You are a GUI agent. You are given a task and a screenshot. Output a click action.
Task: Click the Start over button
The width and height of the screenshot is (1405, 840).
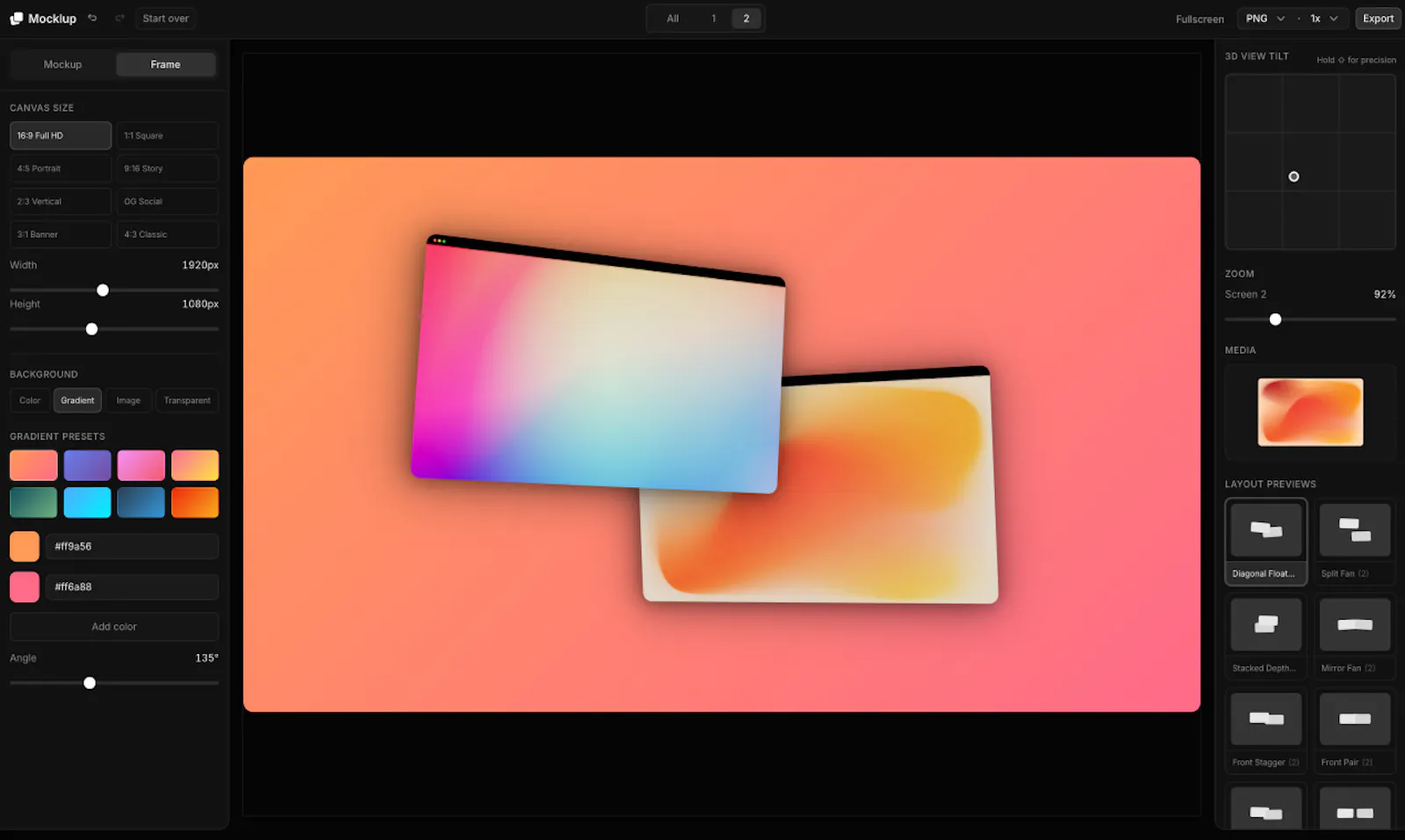[165, 18]
